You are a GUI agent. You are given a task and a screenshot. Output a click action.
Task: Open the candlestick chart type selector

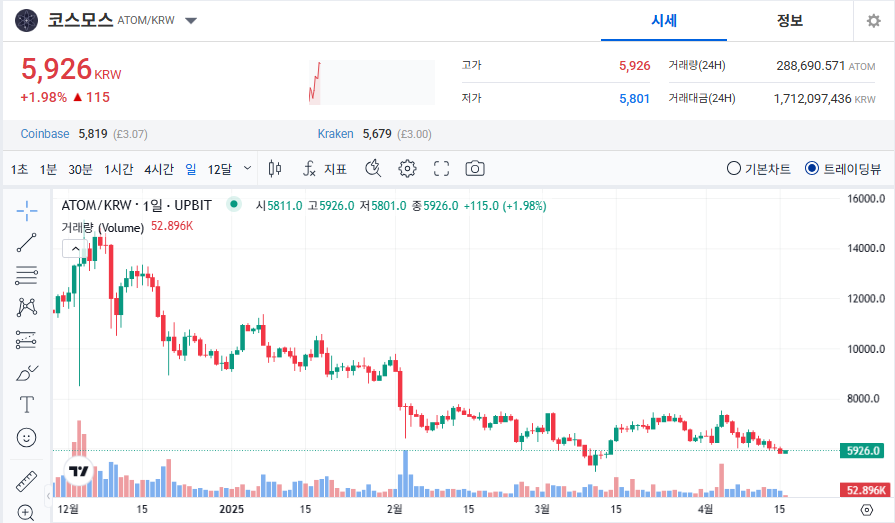275,168
